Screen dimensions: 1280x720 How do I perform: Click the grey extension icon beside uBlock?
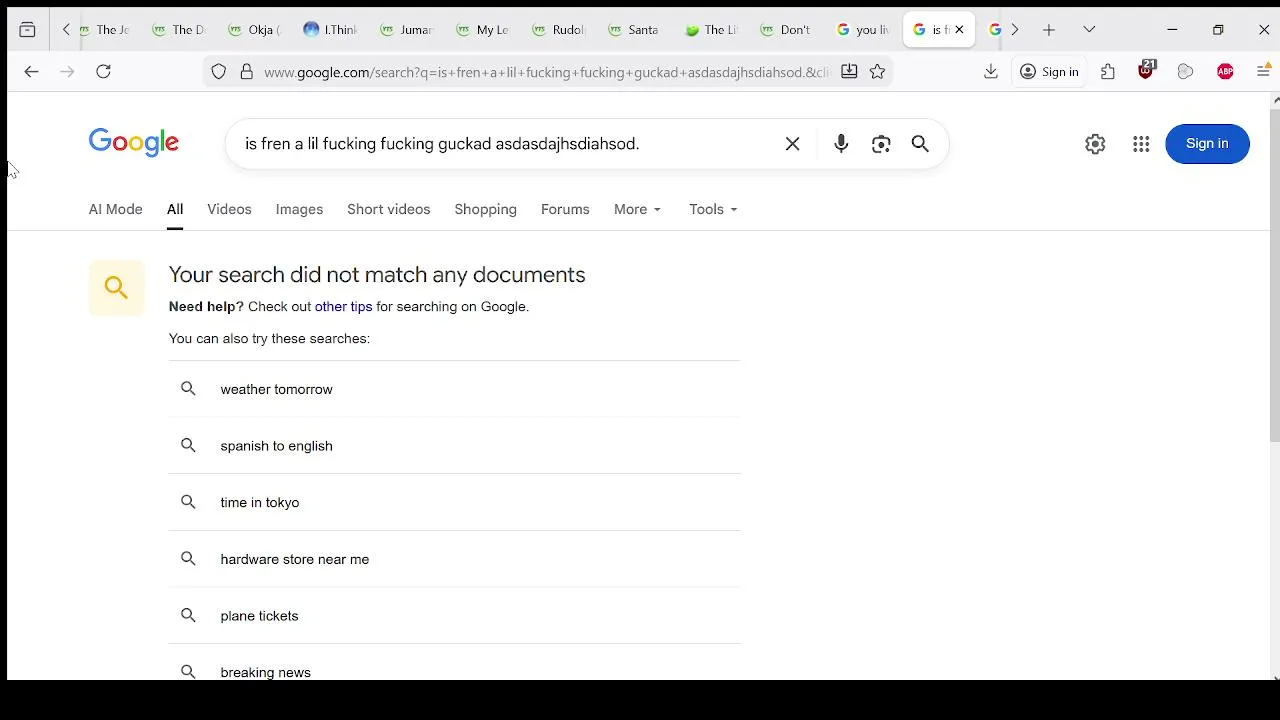1186,72
